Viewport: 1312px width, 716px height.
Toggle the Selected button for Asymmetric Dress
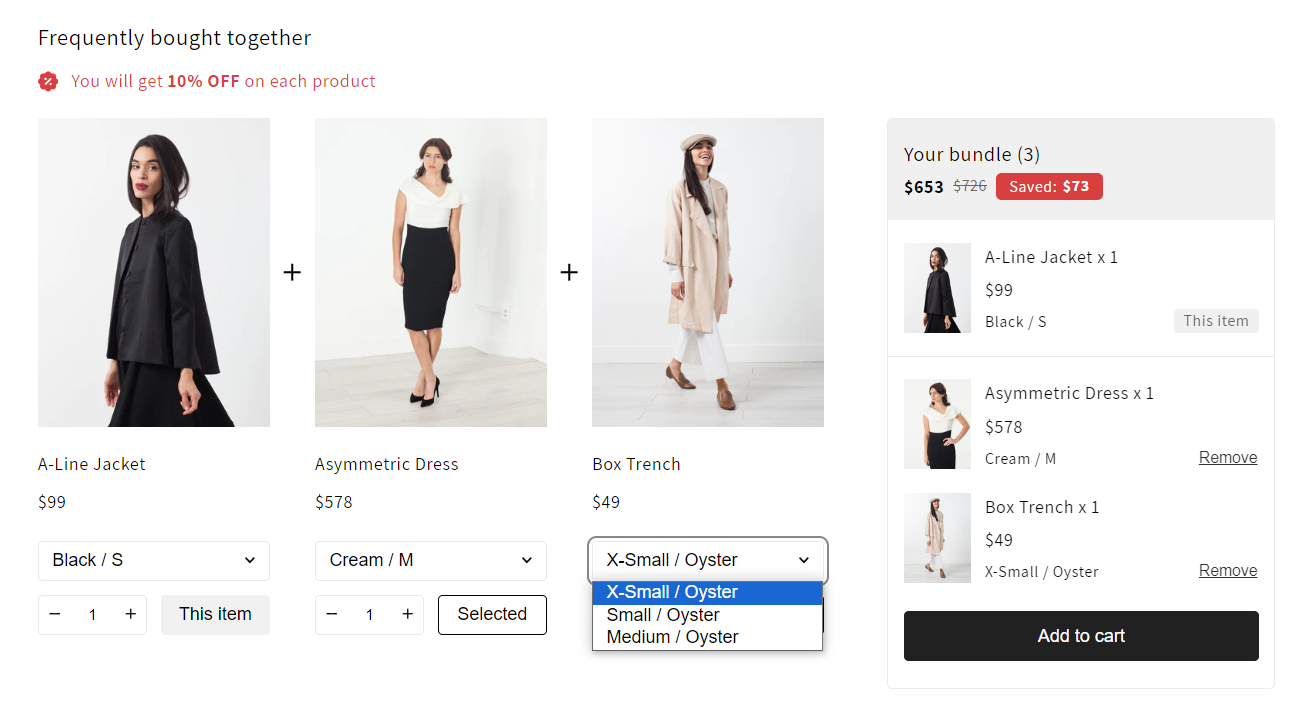pyautogui.click(x=492, y=614)
